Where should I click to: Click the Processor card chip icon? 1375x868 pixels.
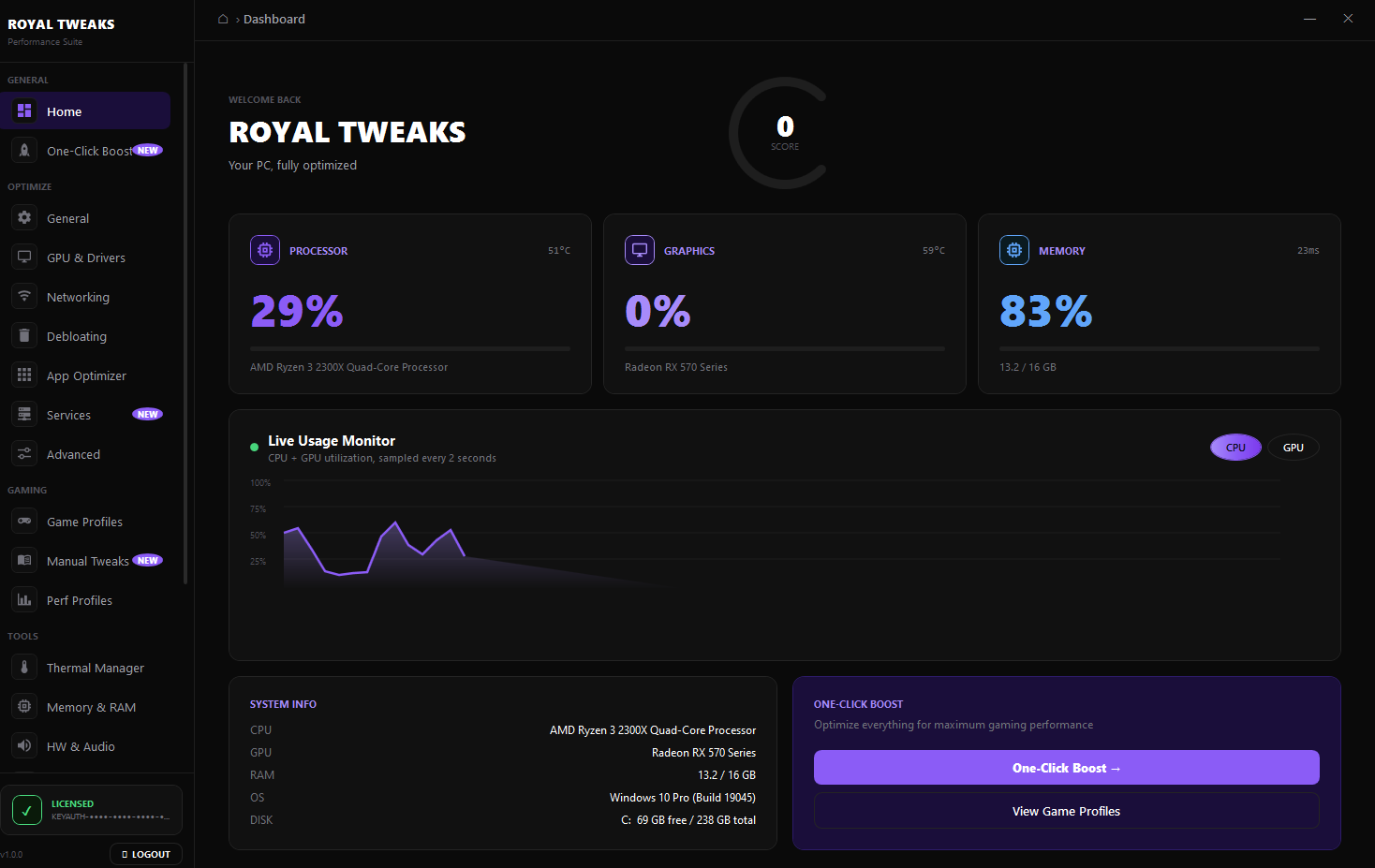265,250
